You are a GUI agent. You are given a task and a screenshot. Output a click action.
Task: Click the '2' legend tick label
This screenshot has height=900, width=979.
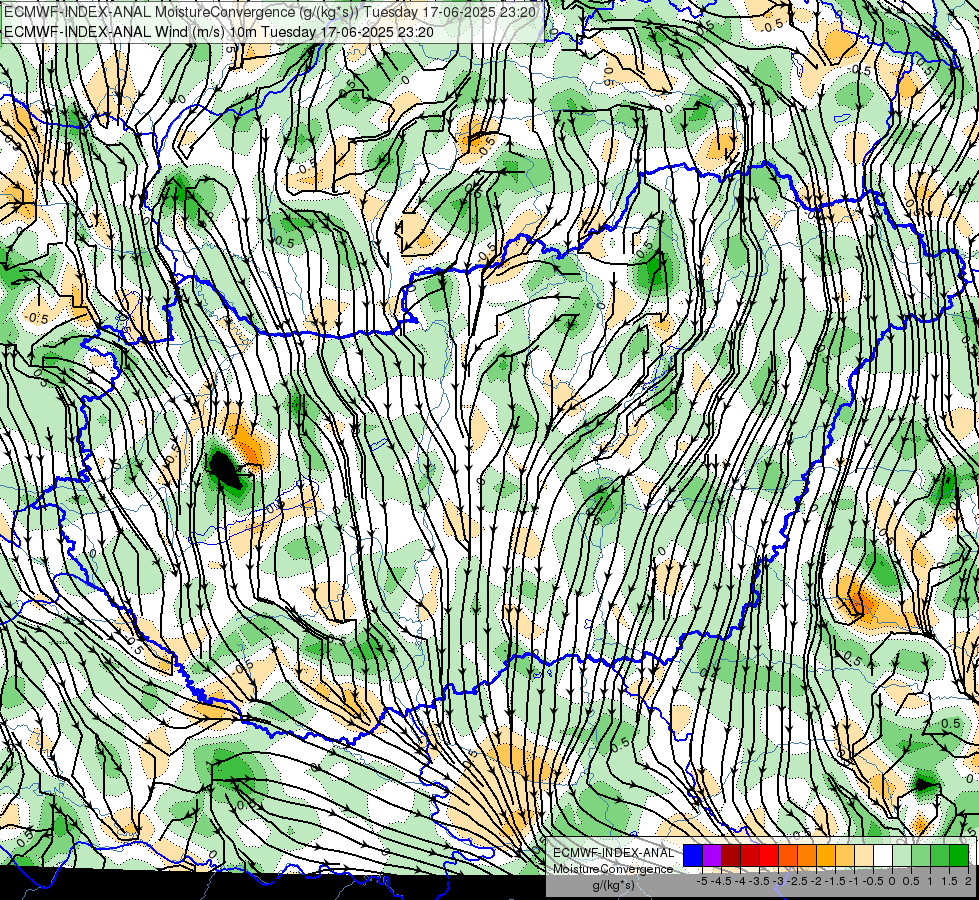968,881
